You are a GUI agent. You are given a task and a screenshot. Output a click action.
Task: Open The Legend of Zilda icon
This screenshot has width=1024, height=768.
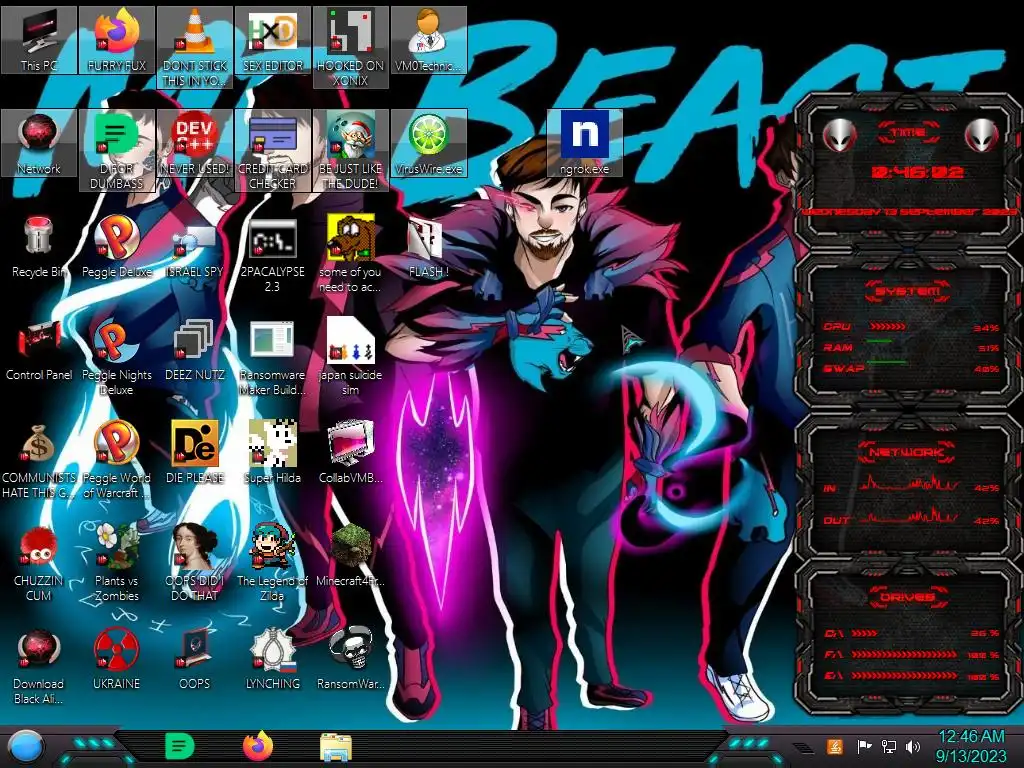click(273, 563)
